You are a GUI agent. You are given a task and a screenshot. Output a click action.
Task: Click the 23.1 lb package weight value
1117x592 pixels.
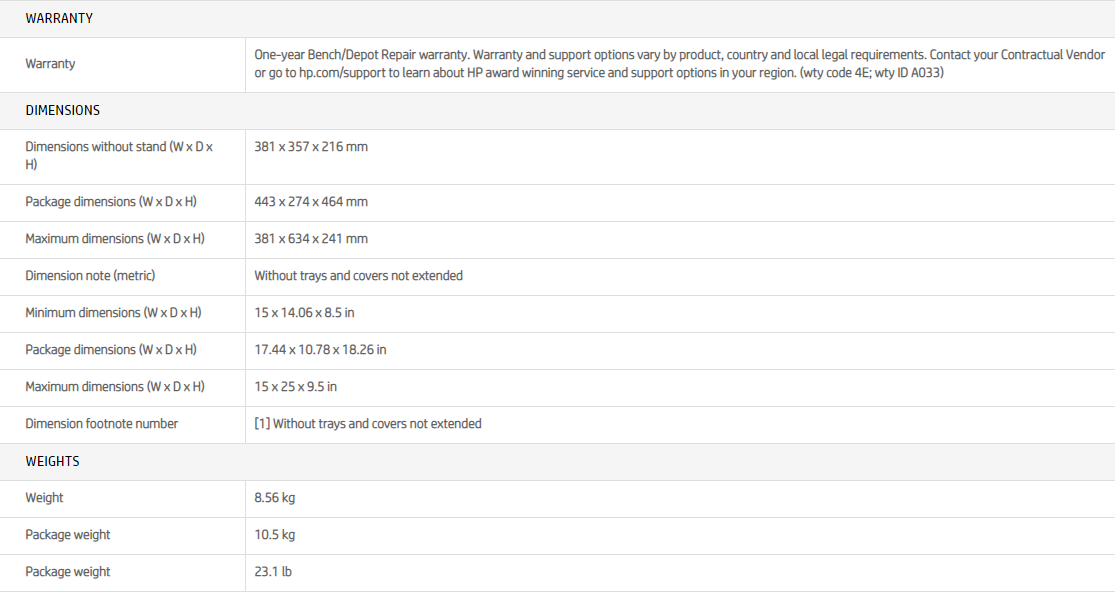[x=273, y=572]
